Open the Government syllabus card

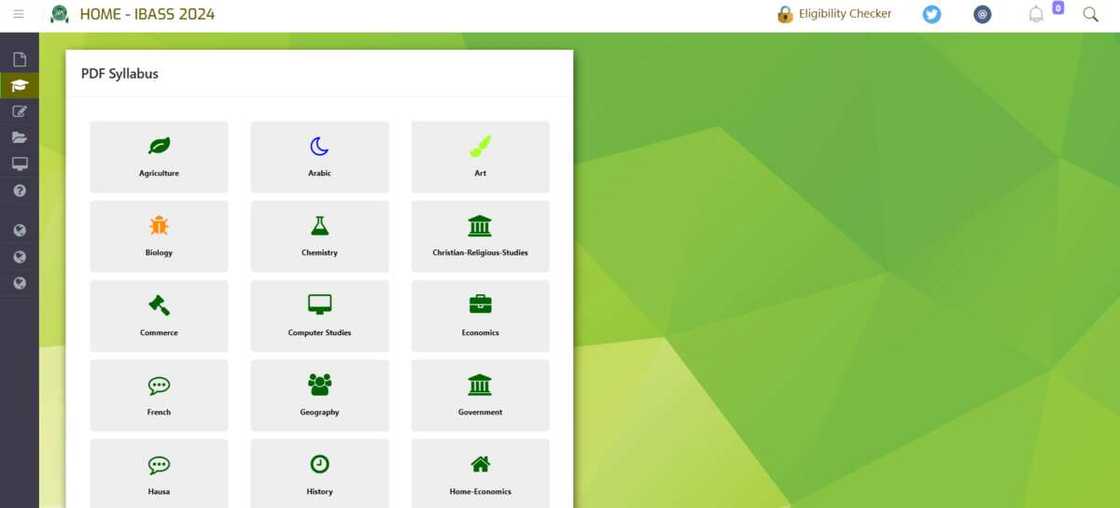click(480, 395)
